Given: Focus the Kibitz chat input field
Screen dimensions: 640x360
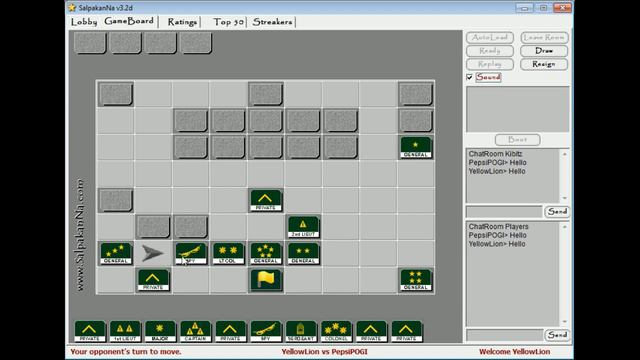Looking at the screenshot, I should 504,212.
